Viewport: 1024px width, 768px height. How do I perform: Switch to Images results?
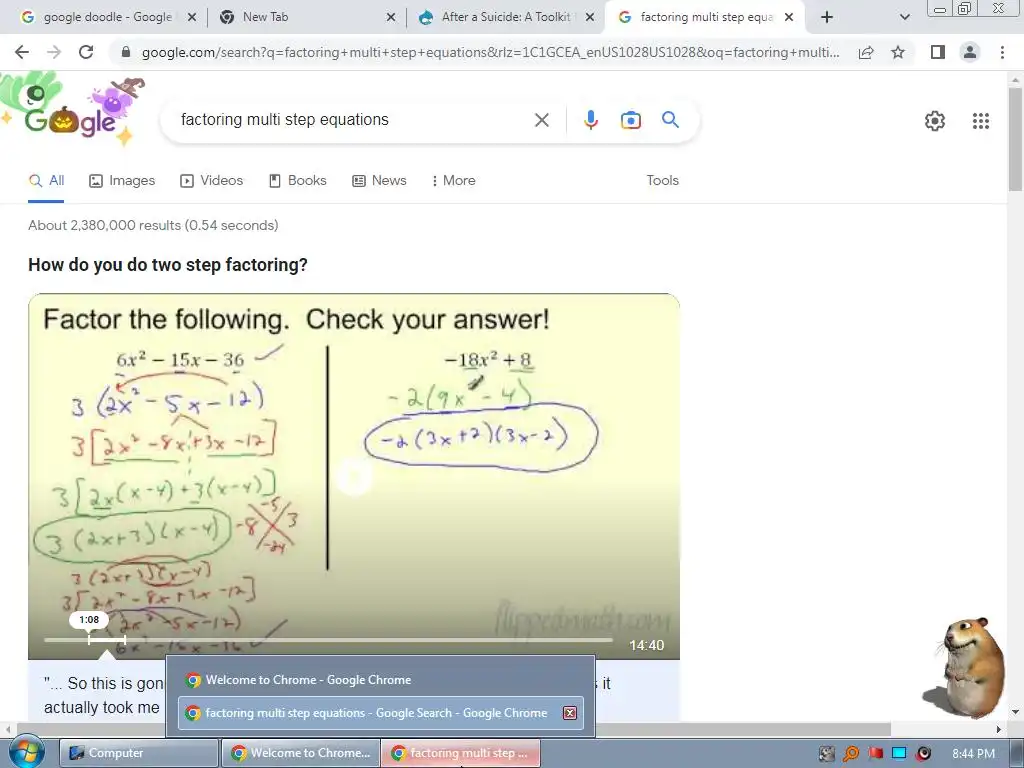(122, 181)
